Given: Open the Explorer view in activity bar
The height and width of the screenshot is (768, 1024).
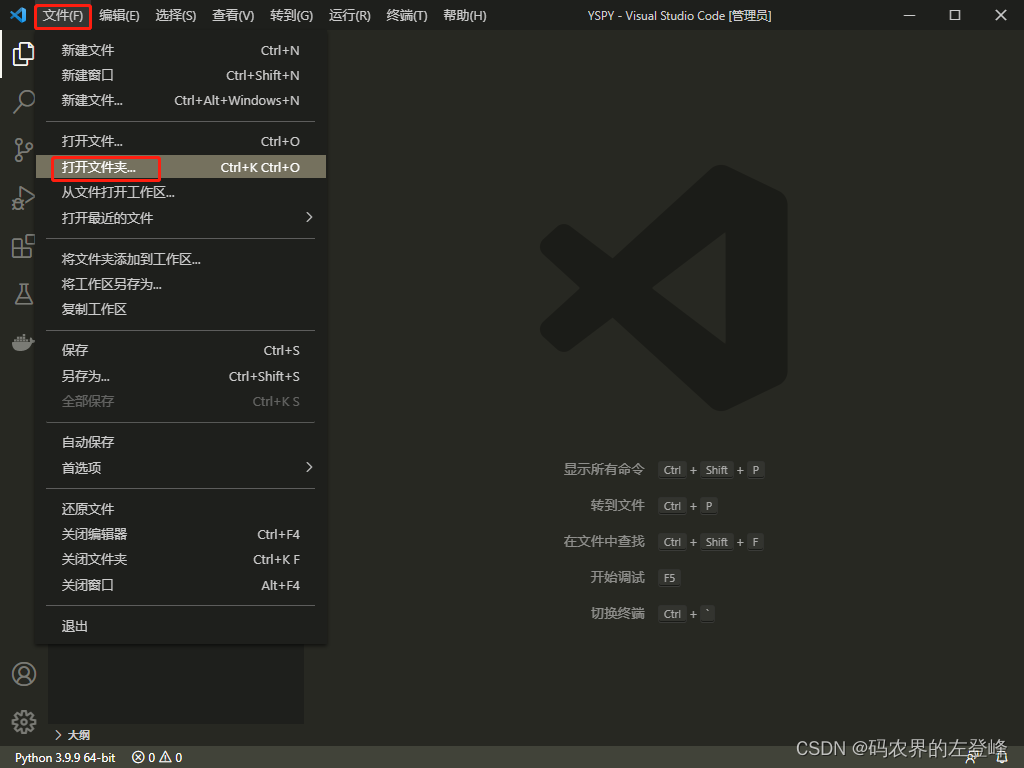Looking at the screenshot, I should coord(24,54).
